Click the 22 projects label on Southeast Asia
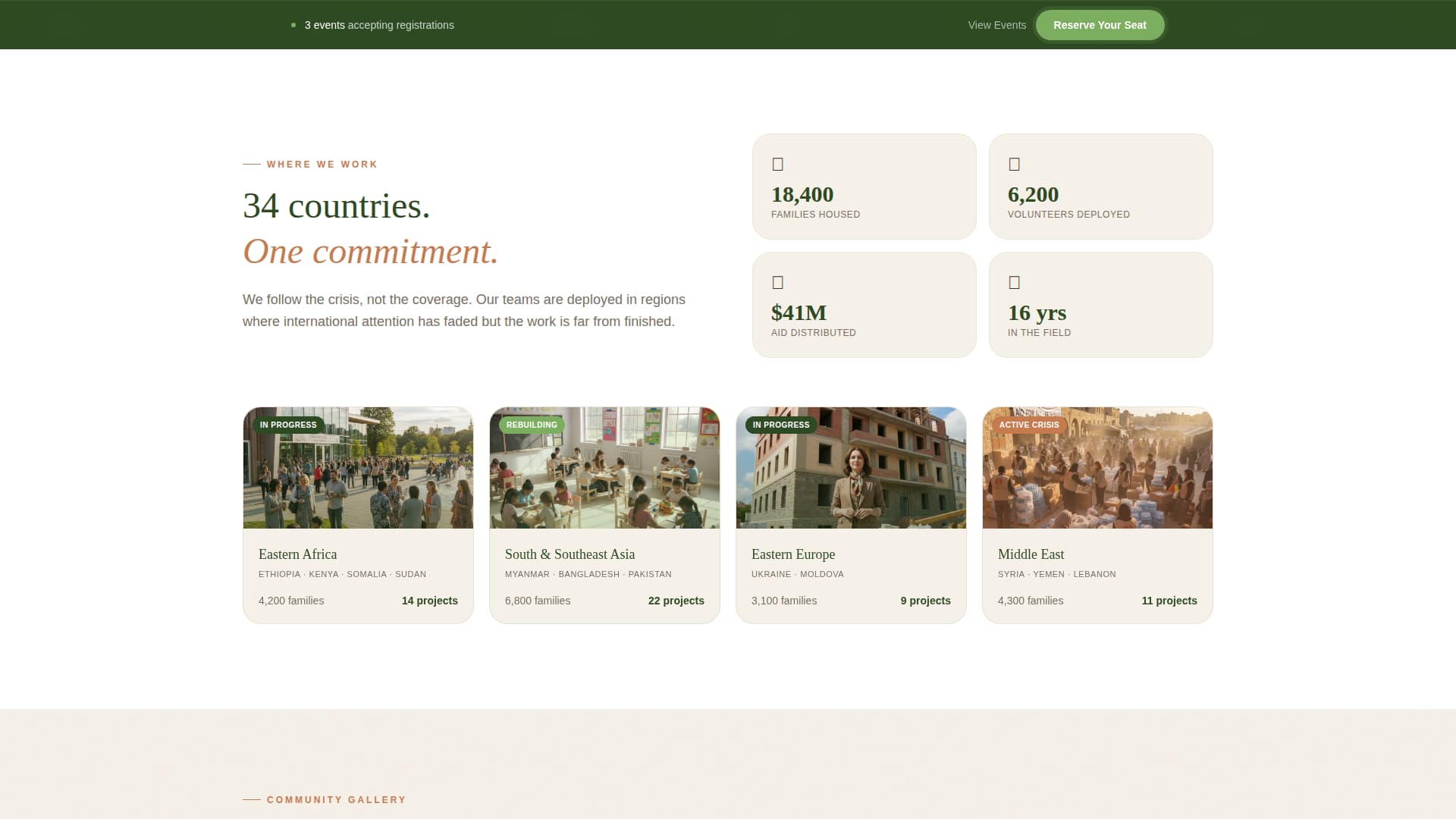This screenshot has height=819, width=1456. pos(676,601)
